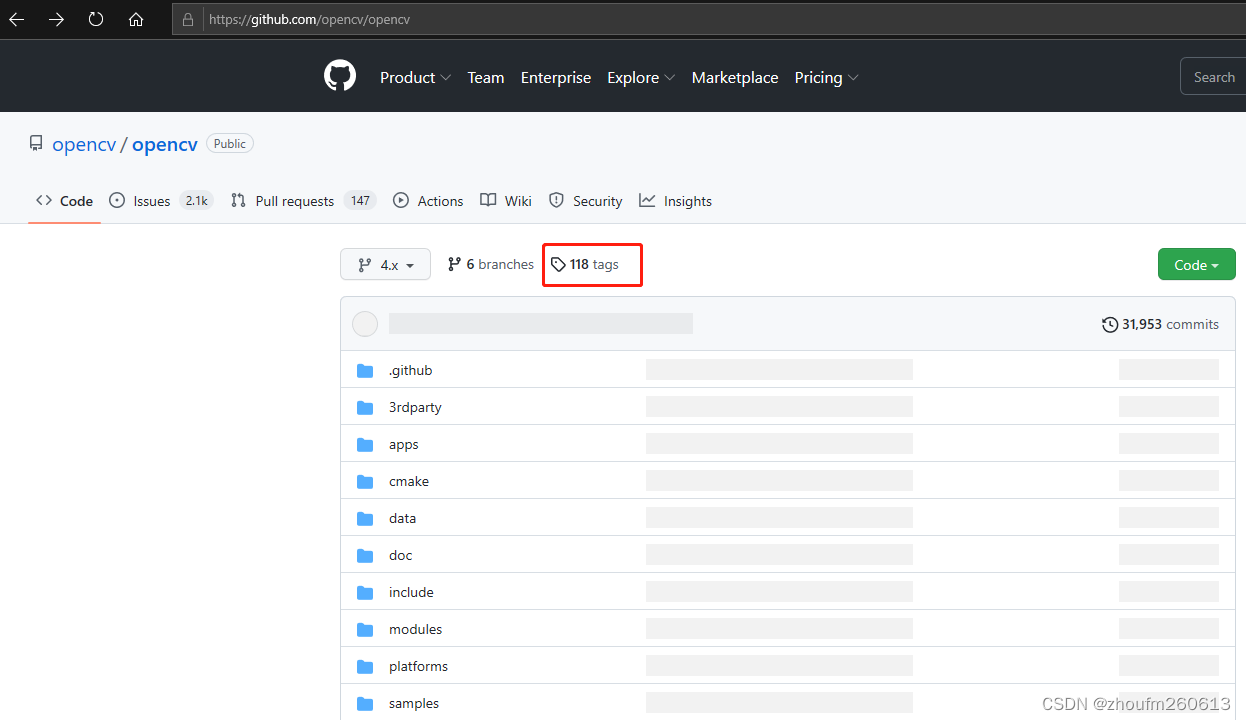Expand the Explore menu
The width and height of the screenshot is (1246, 720).
coord(641,77)
